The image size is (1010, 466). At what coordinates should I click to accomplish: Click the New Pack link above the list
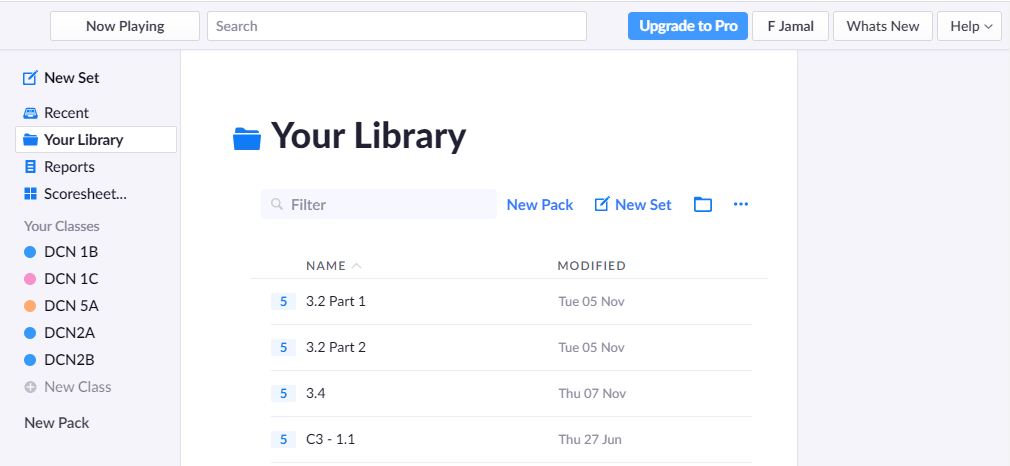[x=540, y=205]
